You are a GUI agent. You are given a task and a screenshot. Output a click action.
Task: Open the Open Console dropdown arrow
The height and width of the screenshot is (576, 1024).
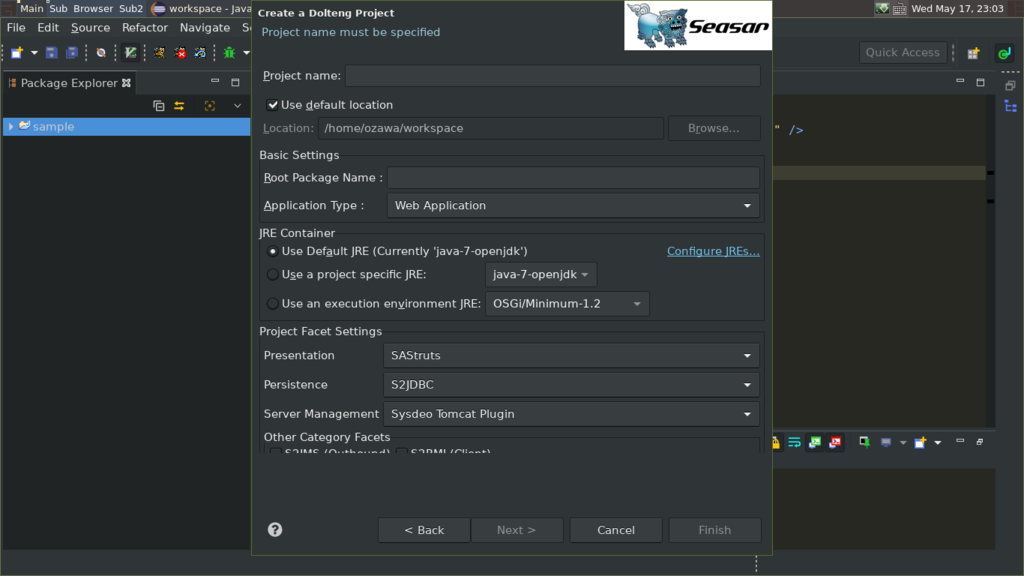pos(938,443)
